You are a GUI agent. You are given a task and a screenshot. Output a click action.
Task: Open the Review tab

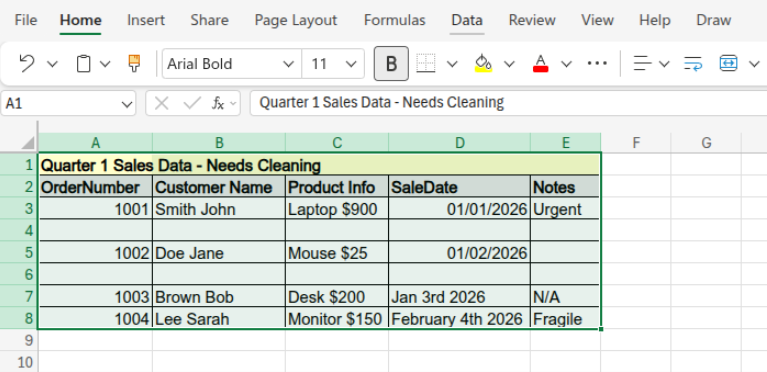532,20
